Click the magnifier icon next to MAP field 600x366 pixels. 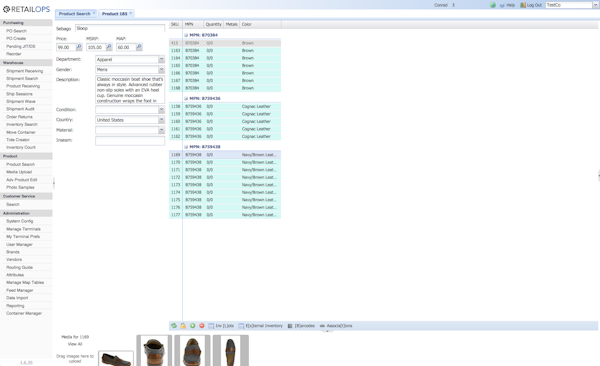pos(139,47)
